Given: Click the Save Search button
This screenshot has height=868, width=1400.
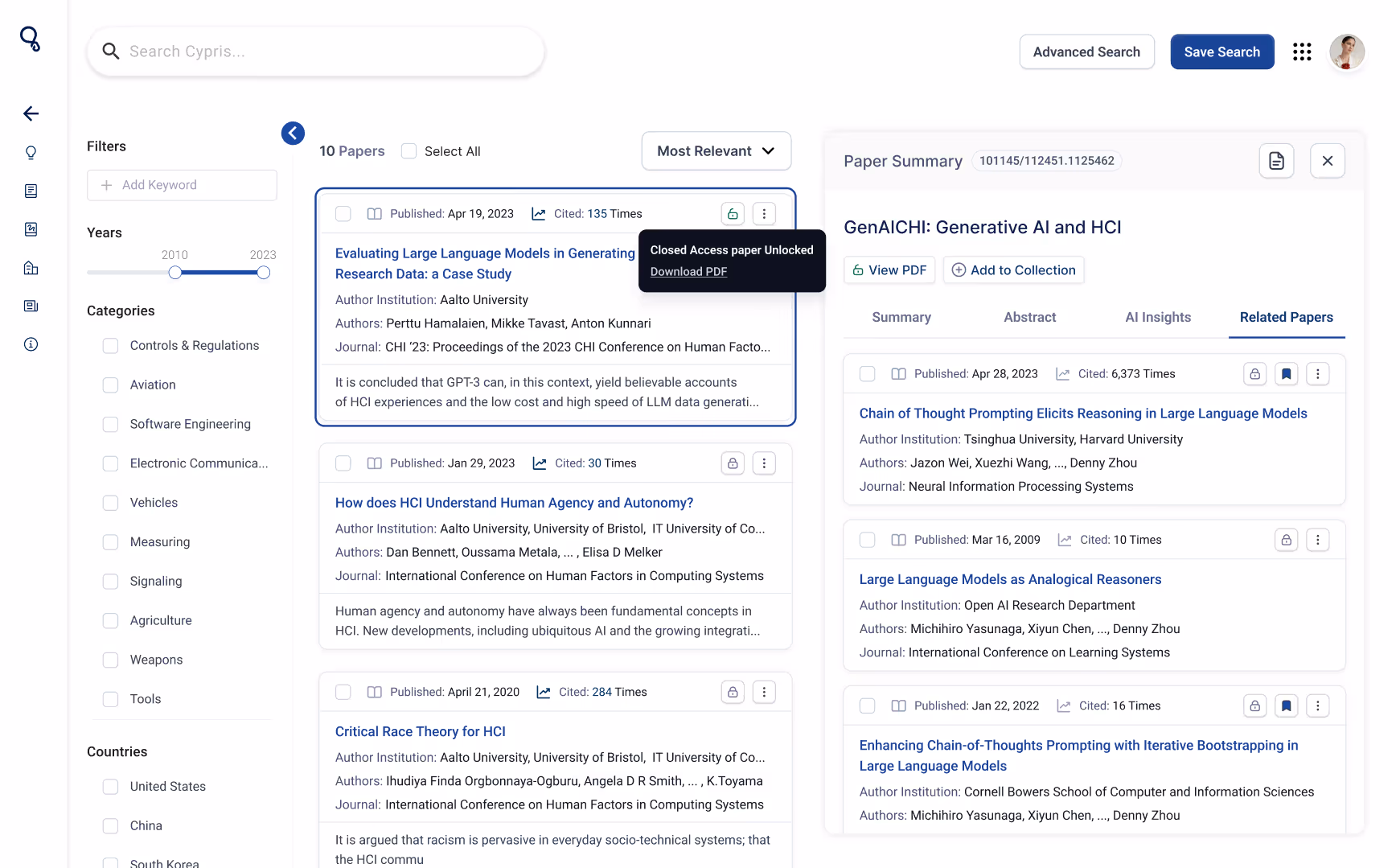Looking at the screenshot, I should (x=1221, y=51).
